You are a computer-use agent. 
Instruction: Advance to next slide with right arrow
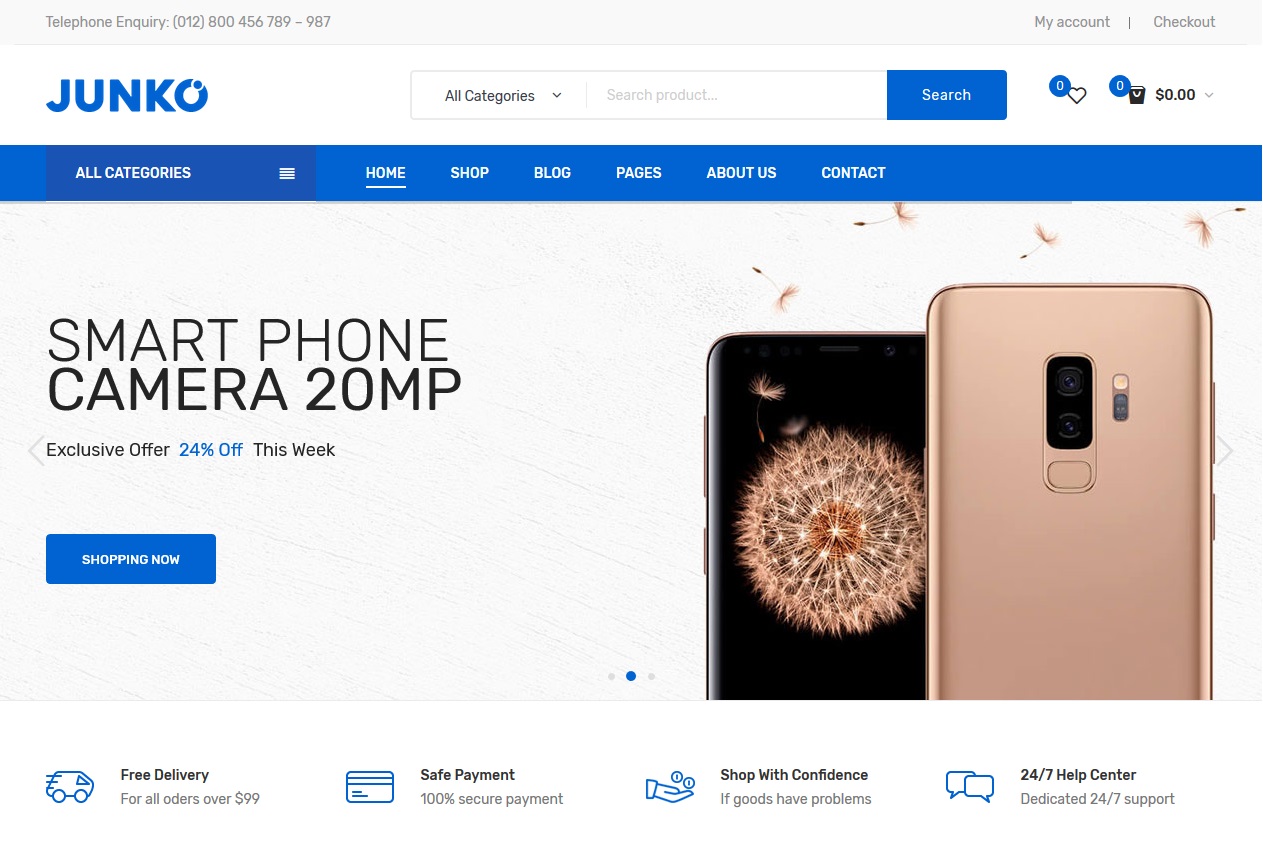pyautogui.click(x=1225, y=451)
